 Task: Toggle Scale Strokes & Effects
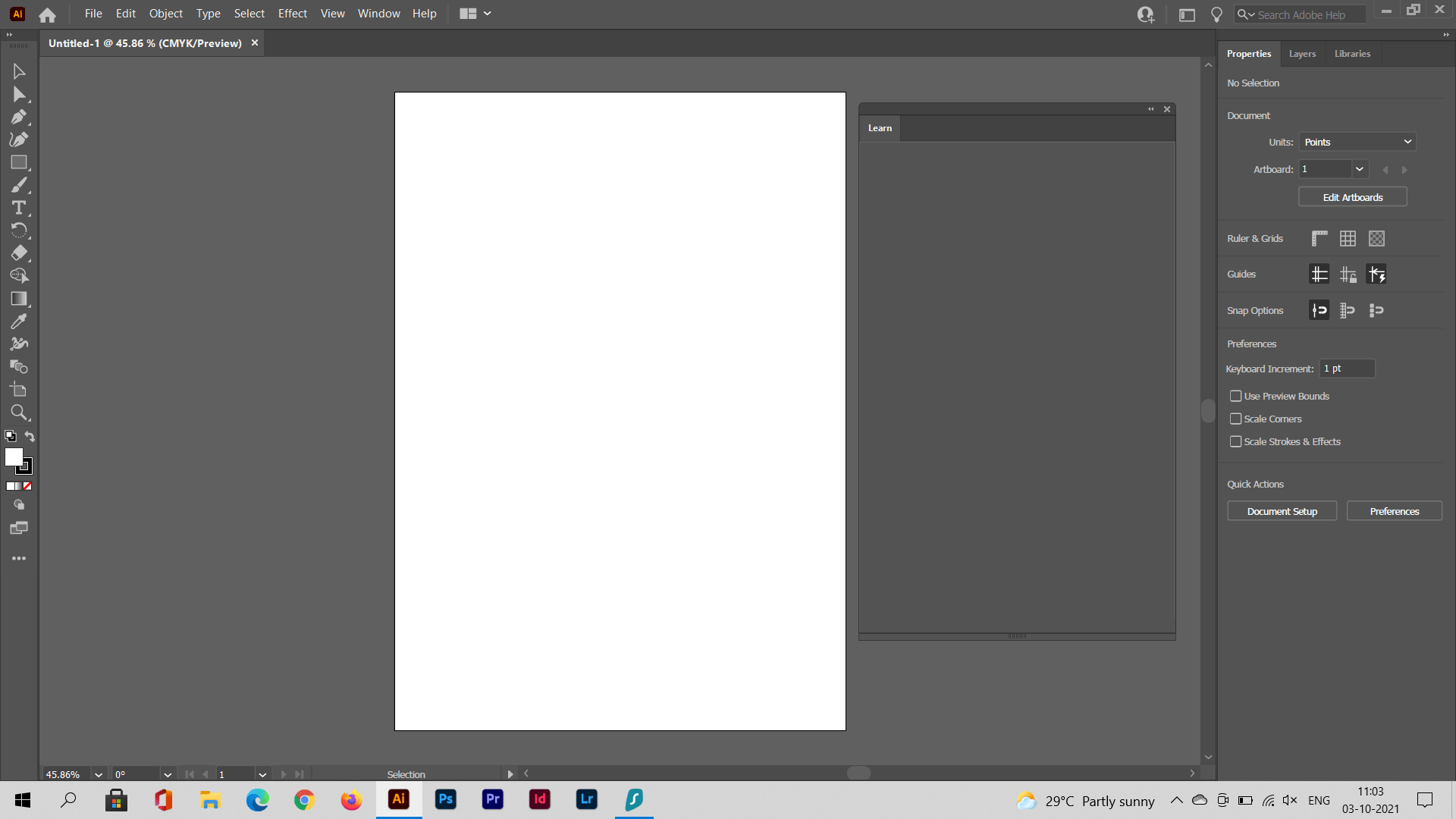tap(1236, 441)
